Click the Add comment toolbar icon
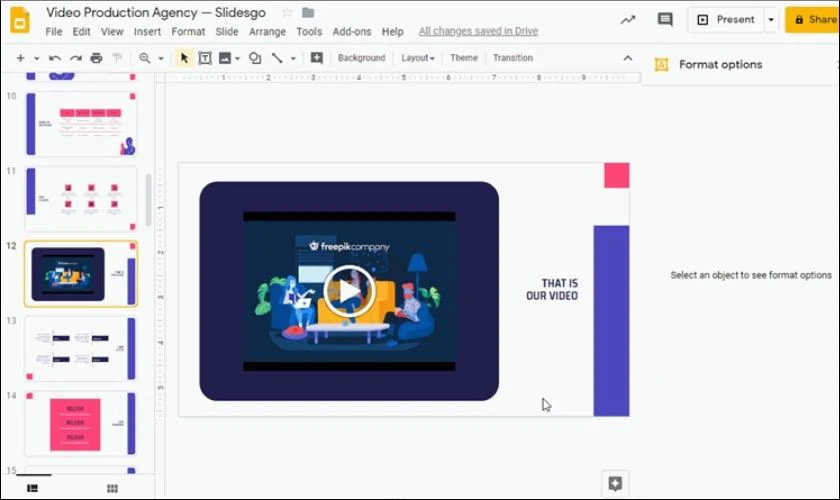Viewport: 840px width, 500px height. [317, 58]
